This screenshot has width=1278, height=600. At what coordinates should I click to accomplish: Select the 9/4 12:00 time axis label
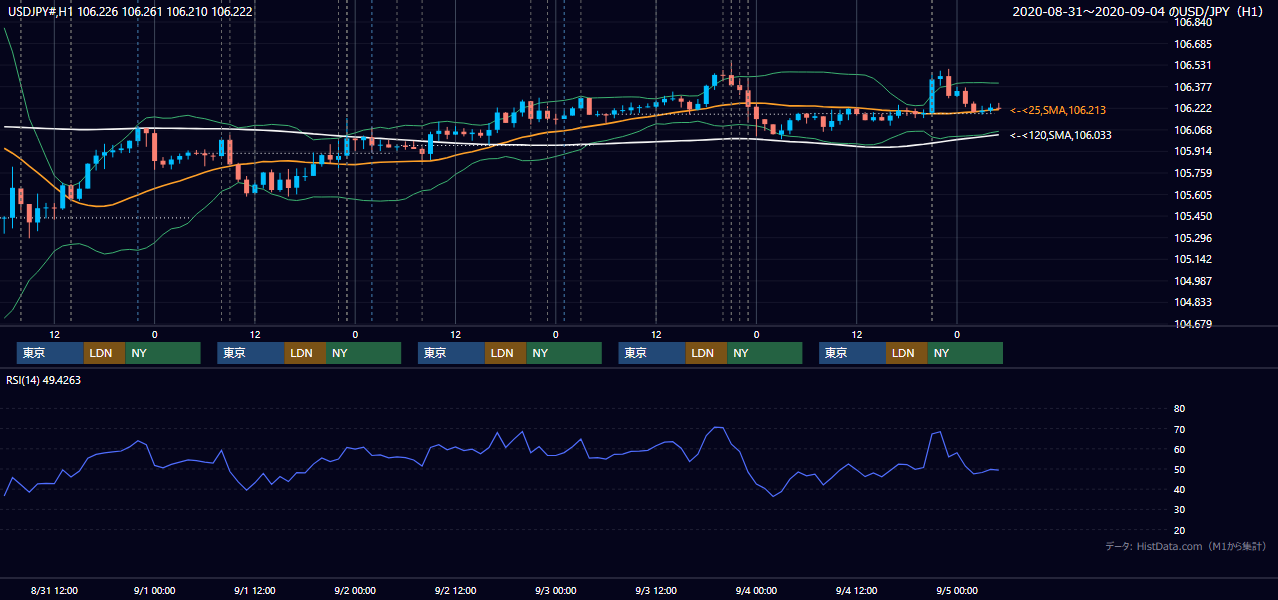pos(856,590)
